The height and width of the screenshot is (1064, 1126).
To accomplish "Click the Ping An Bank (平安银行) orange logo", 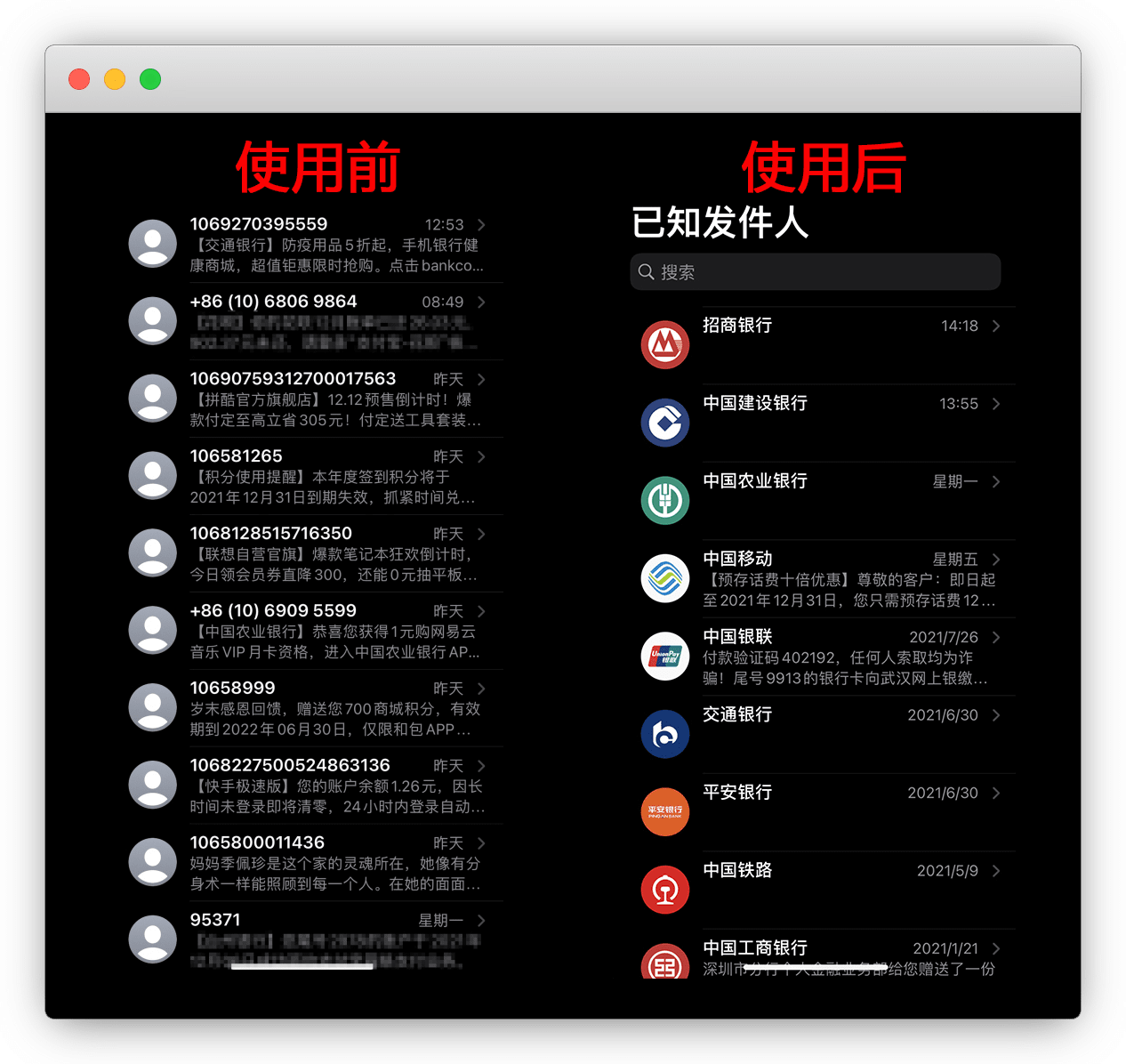I will [x=665, y=811].
